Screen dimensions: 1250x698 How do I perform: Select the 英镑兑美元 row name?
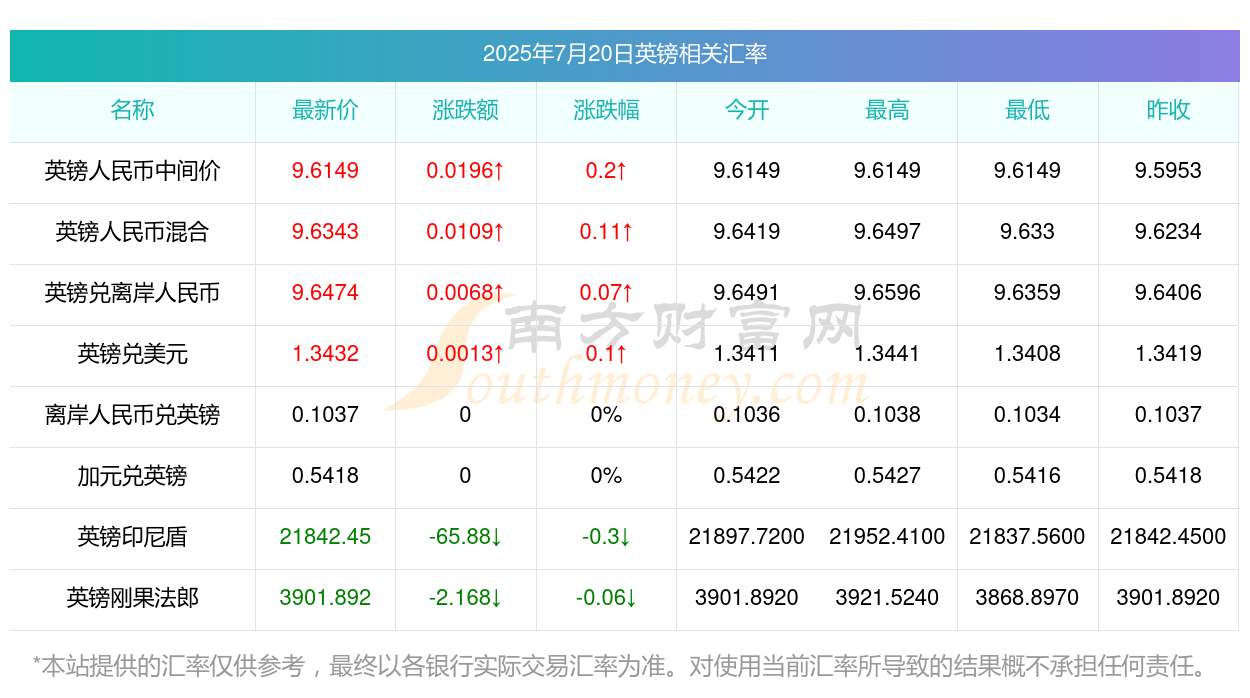click(x=132, y=354)
